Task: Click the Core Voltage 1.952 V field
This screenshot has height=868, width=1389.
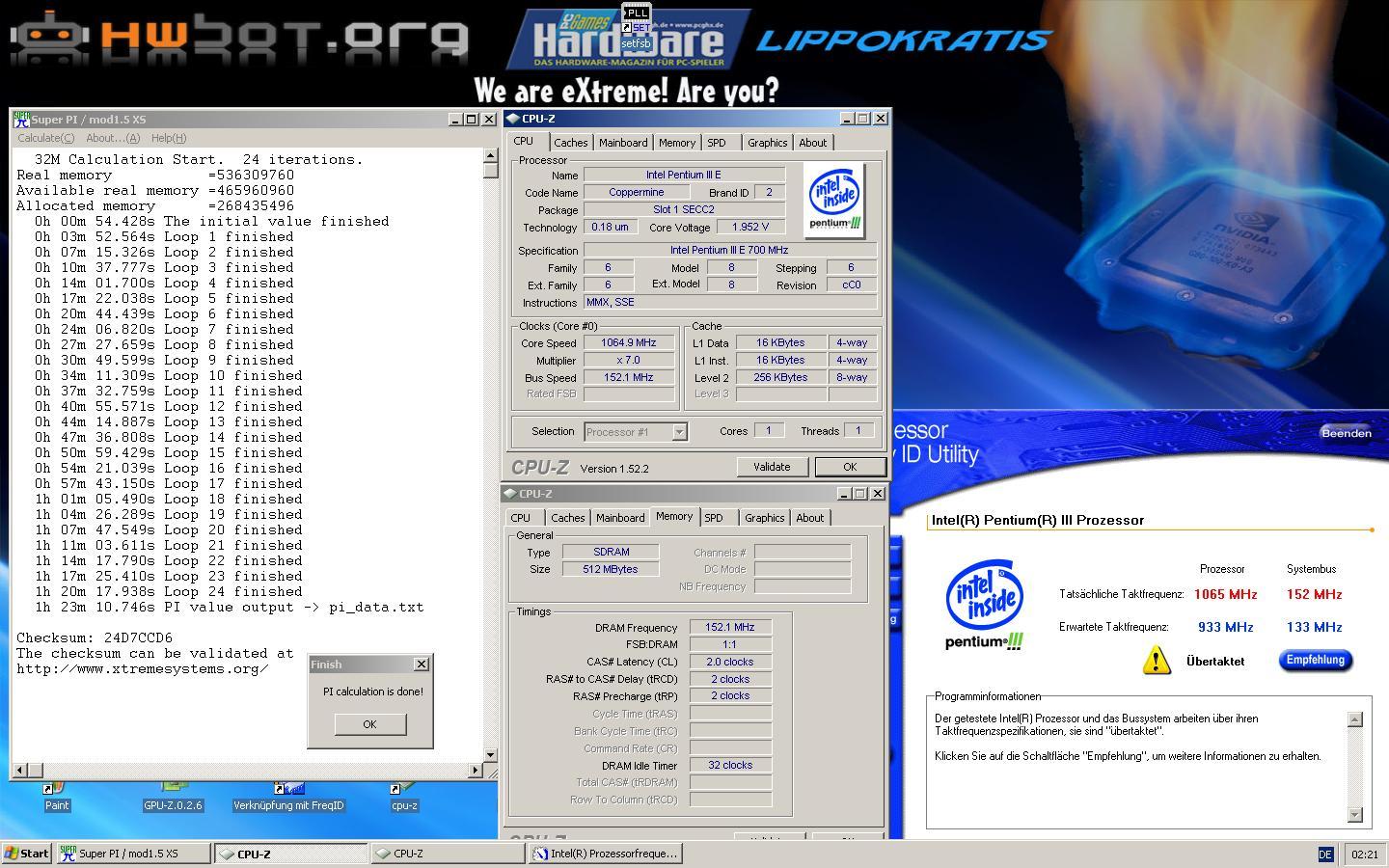Action: (x=749, y=228)
